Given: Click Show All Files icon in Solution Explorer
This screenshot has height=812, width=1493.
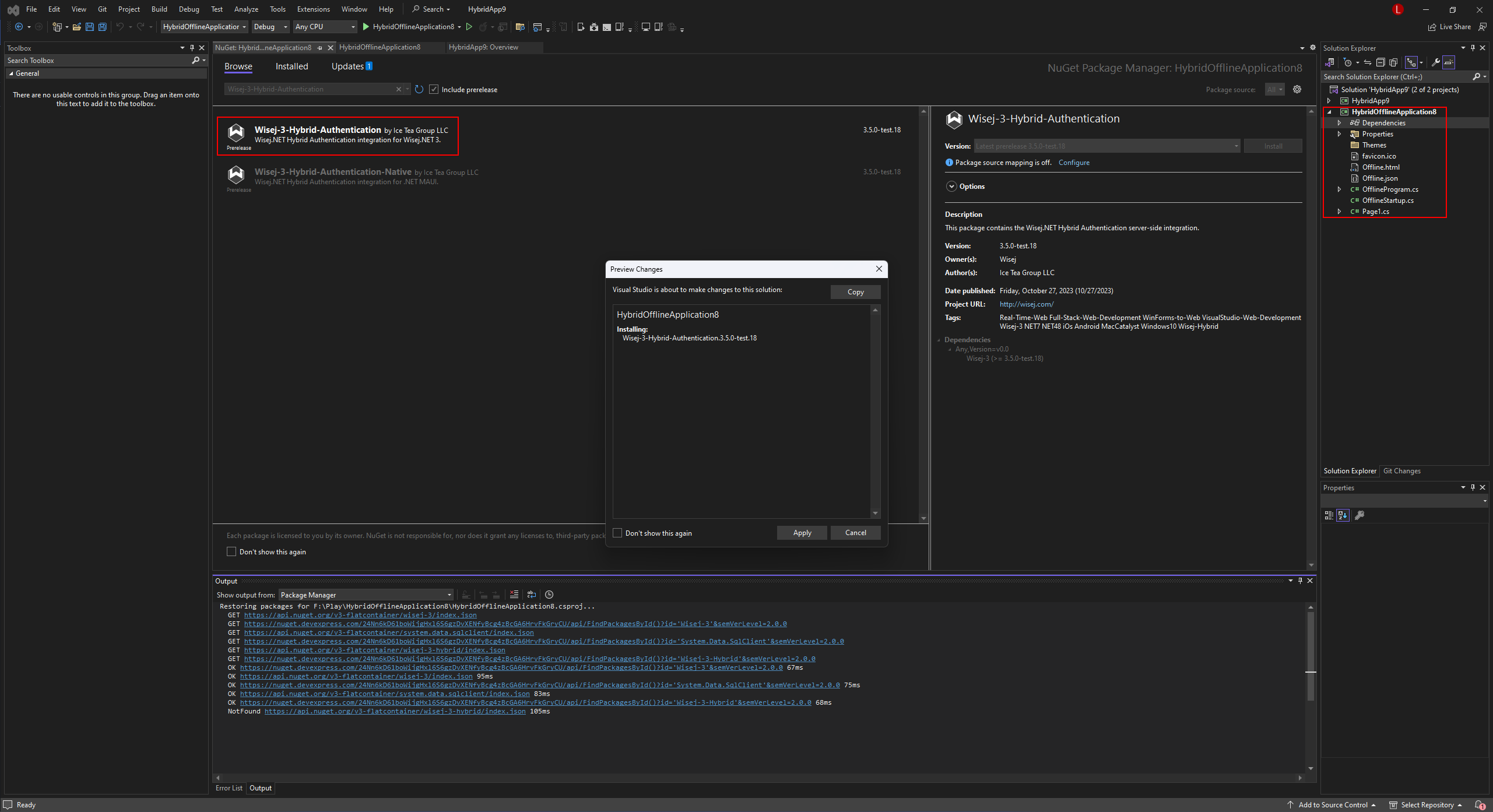Looking at the screenshot, I should point(1393,62).
